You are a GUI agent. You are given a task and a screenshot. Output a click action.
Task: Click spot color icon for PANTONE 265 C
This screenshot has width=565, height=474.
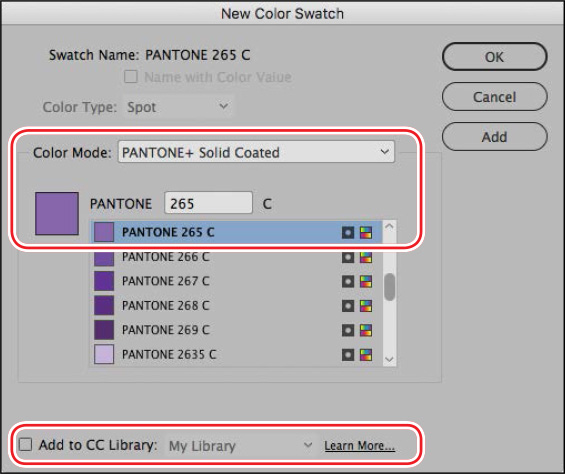pyautogui.click(x=348, y=232)
